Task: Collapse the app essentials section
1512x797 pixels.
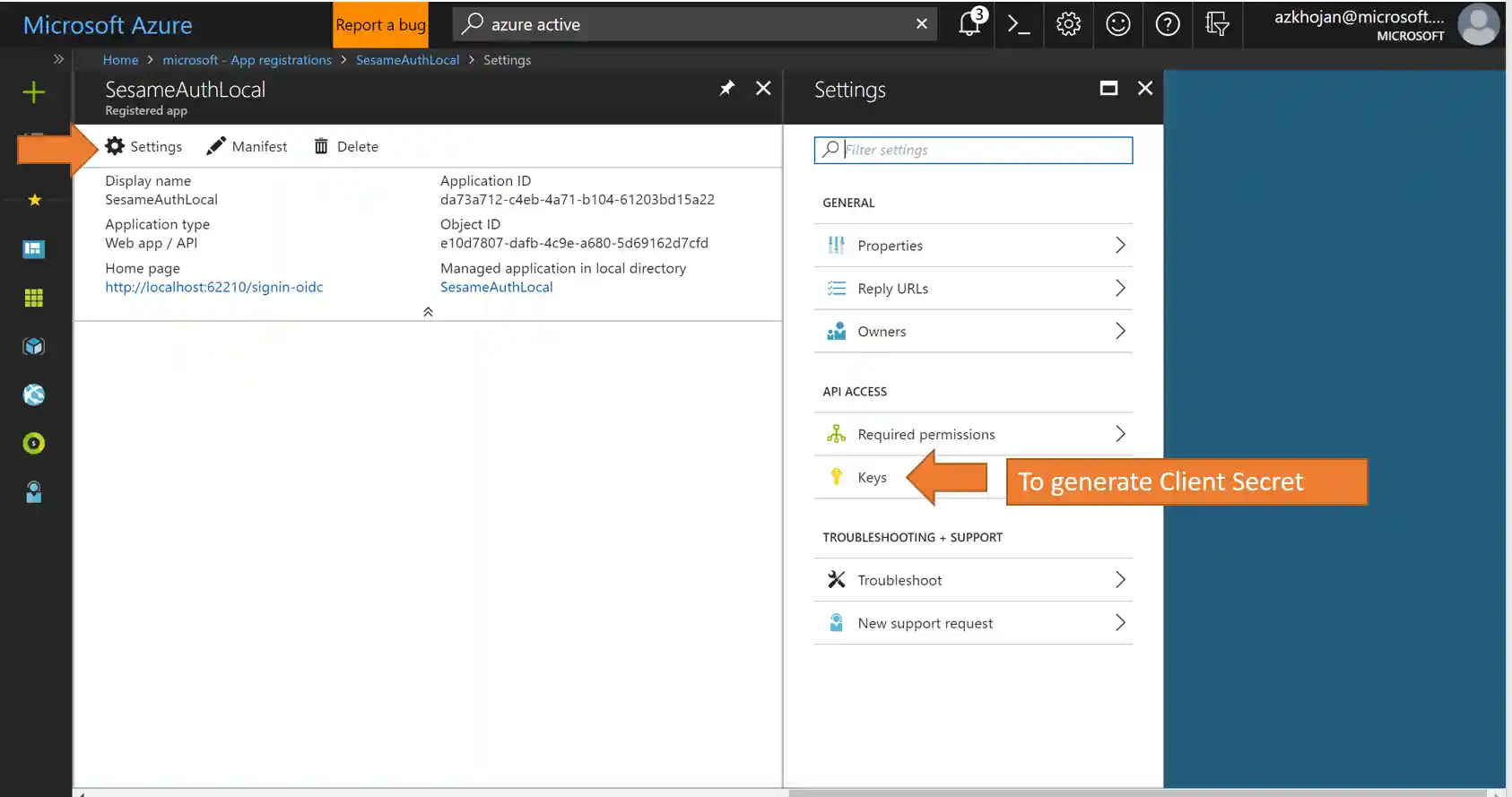Action: click(x=428, y=312)
